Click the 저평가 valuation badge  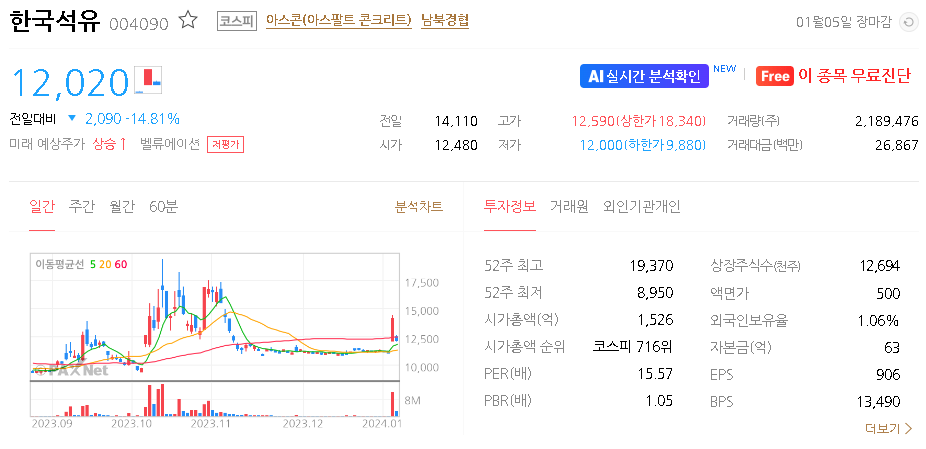pos(225,144)
